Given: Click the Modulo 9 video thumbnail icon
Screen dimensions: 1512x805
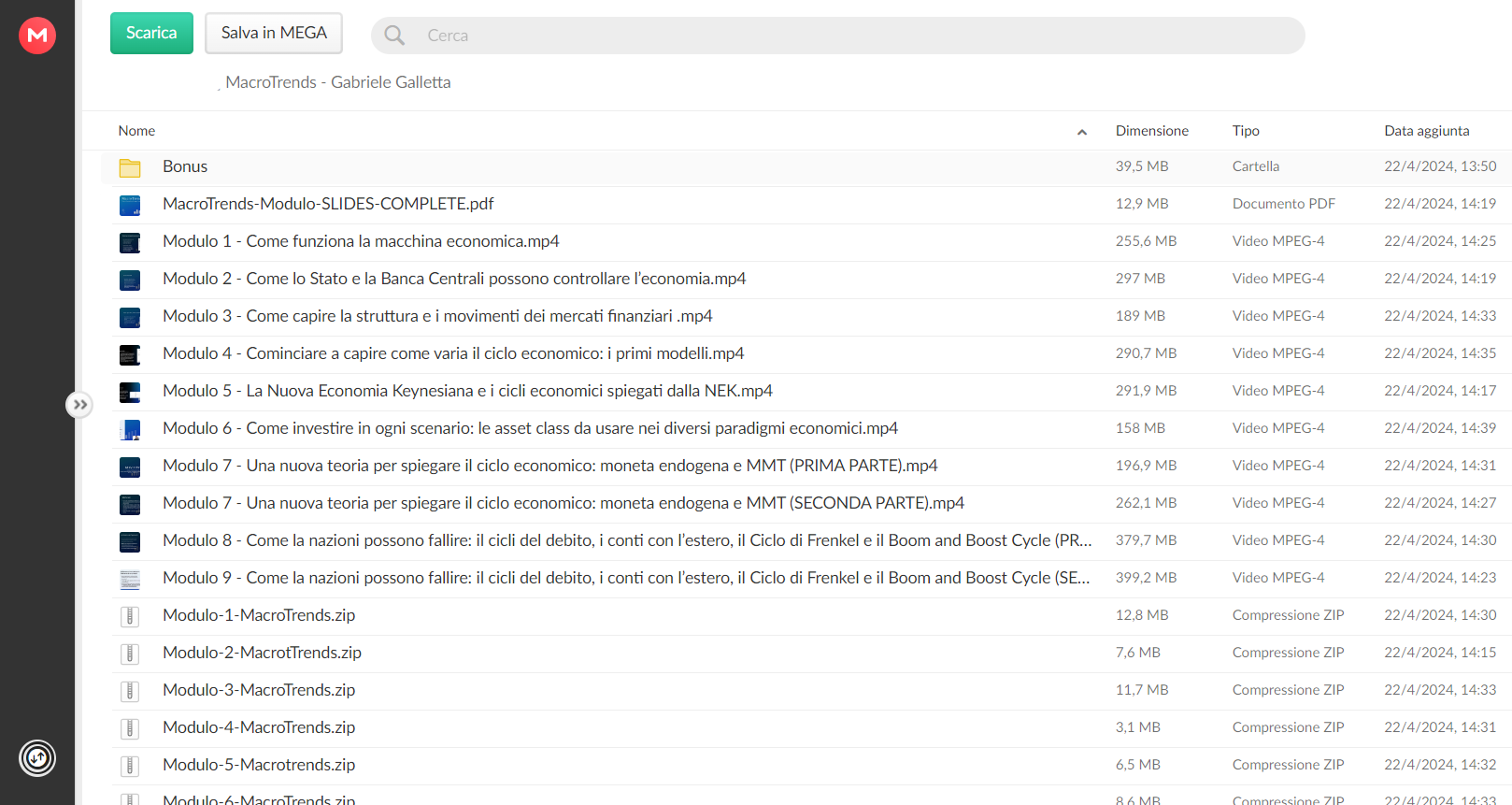Looking at the screenshot, I should (x=130, y=579).
